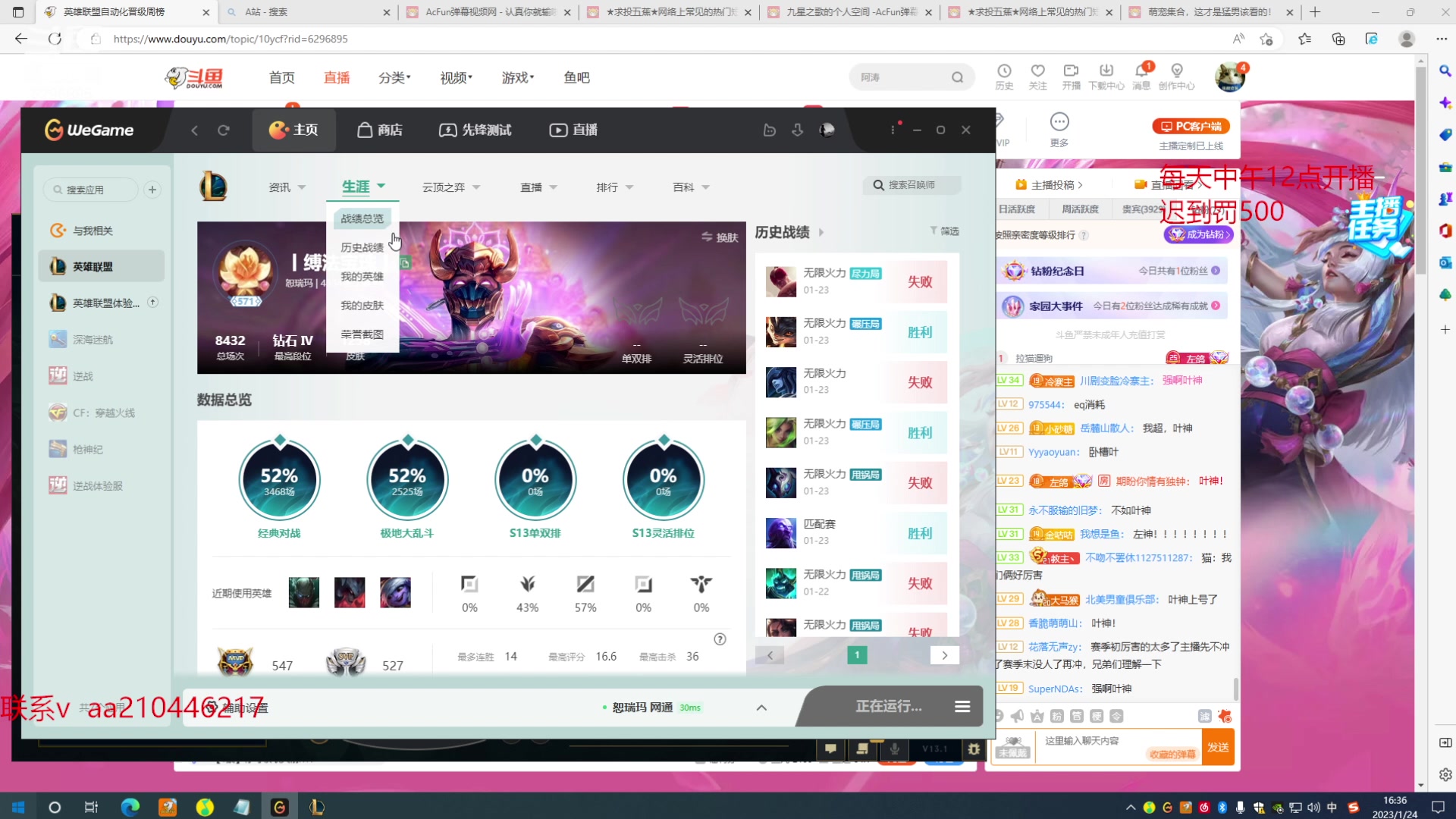Screen dimensions: 1456x819
Task: Click the add application plus button
Action: tap(152, 190)
